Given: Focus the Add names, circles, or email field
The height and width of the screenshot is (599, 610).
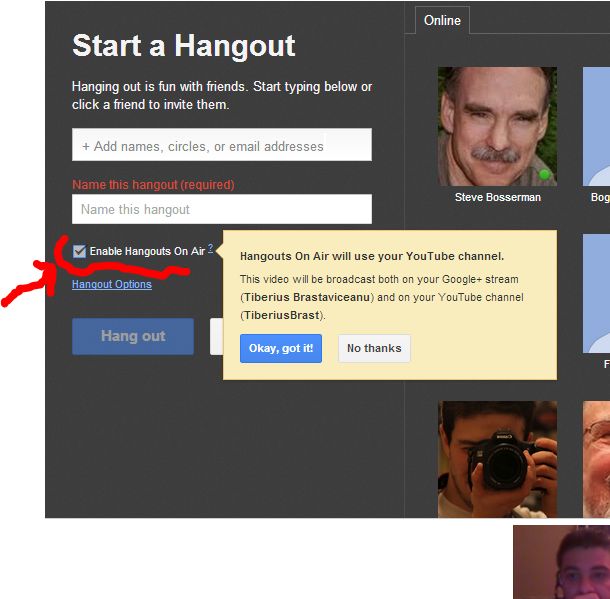Looking at the screenshot, I should pos(222,145).
